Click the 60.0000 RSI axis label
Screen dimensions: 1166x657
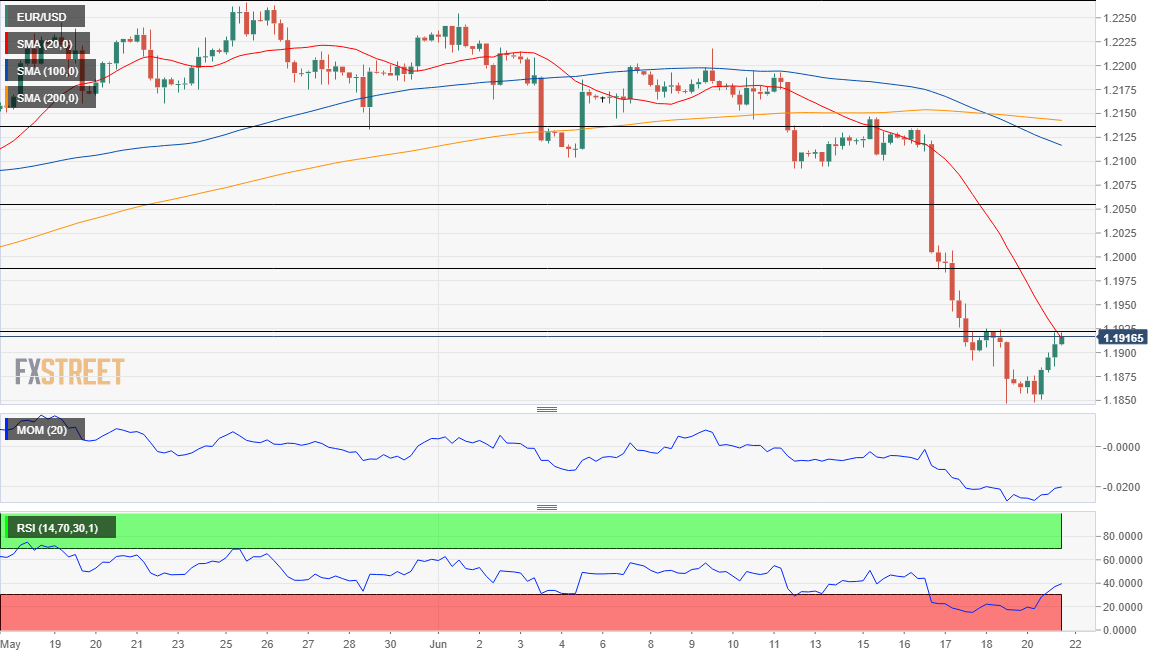click(x=1122, y=560)
